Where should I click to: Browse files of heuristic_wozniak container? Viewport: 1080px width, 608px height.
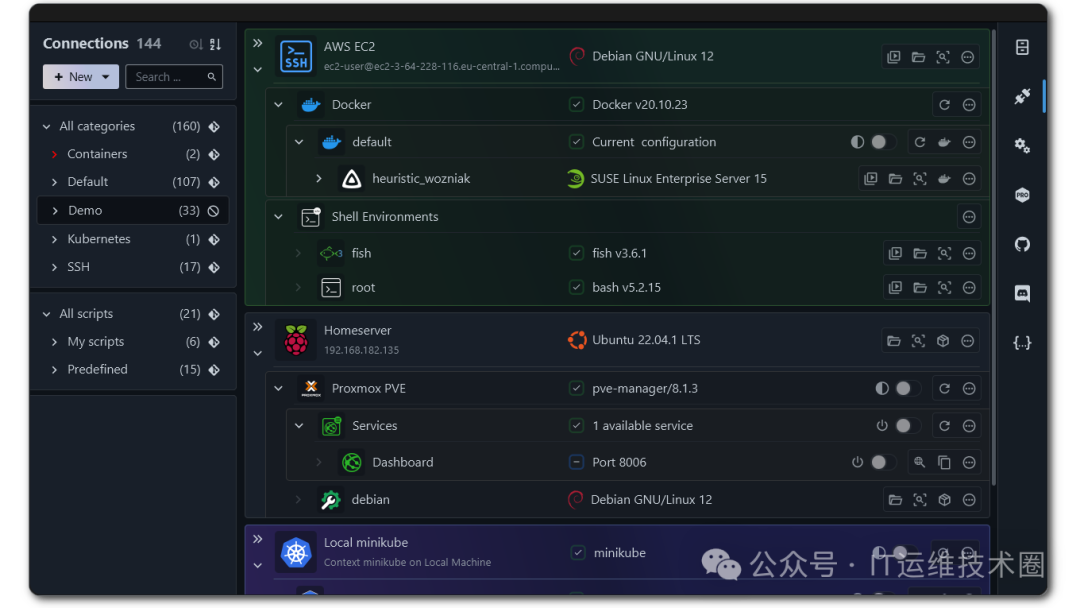click(x=895, y=178)
